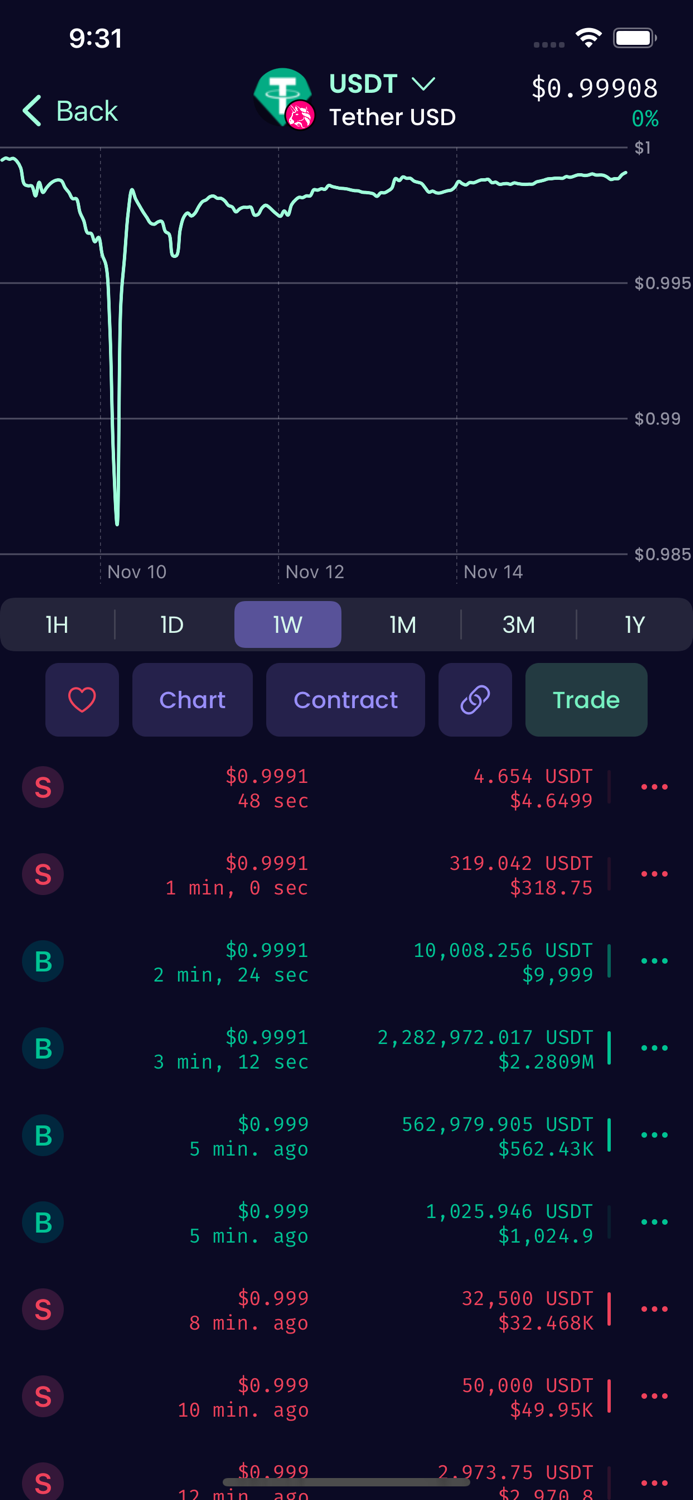Screen dimensions: 693x1500
Task: Click the B badge on 10,008.256 USDT trade
Action: pos(42,961)
